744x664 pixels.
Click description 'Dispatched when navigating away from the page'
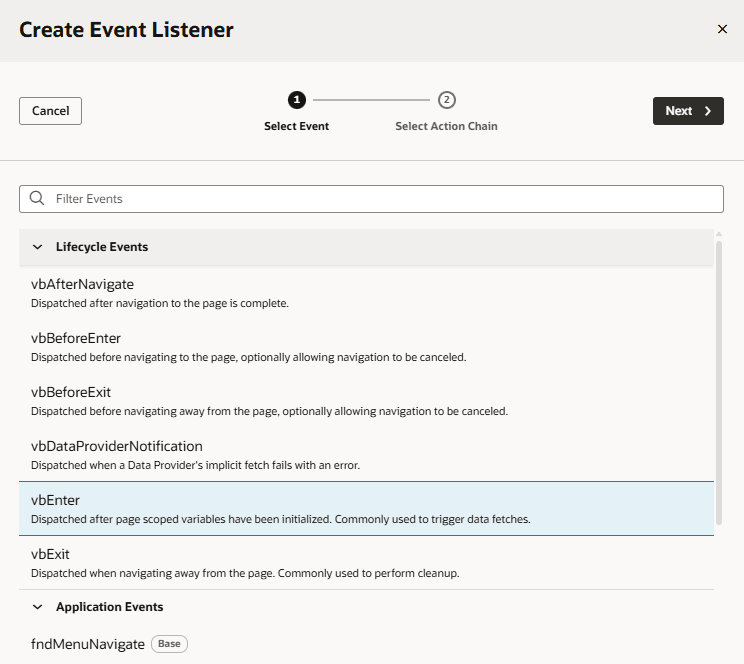pyautogui.click(x=152, y=573)
